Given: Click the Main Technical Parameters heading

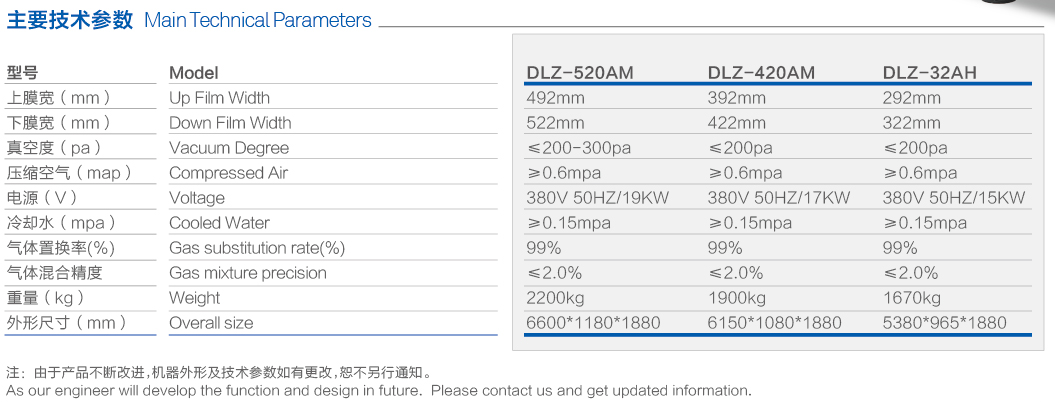Looking at the screenshot, I should [x=258, y=21].
